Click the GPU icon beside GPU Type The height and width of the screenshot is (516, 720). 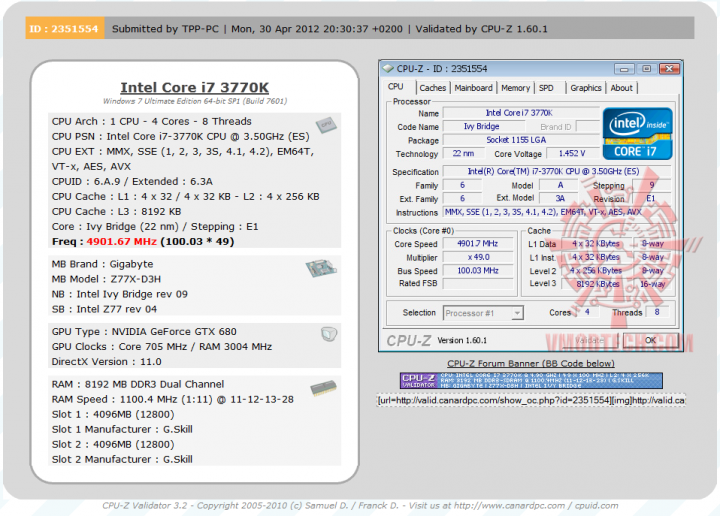coord(329,334)
